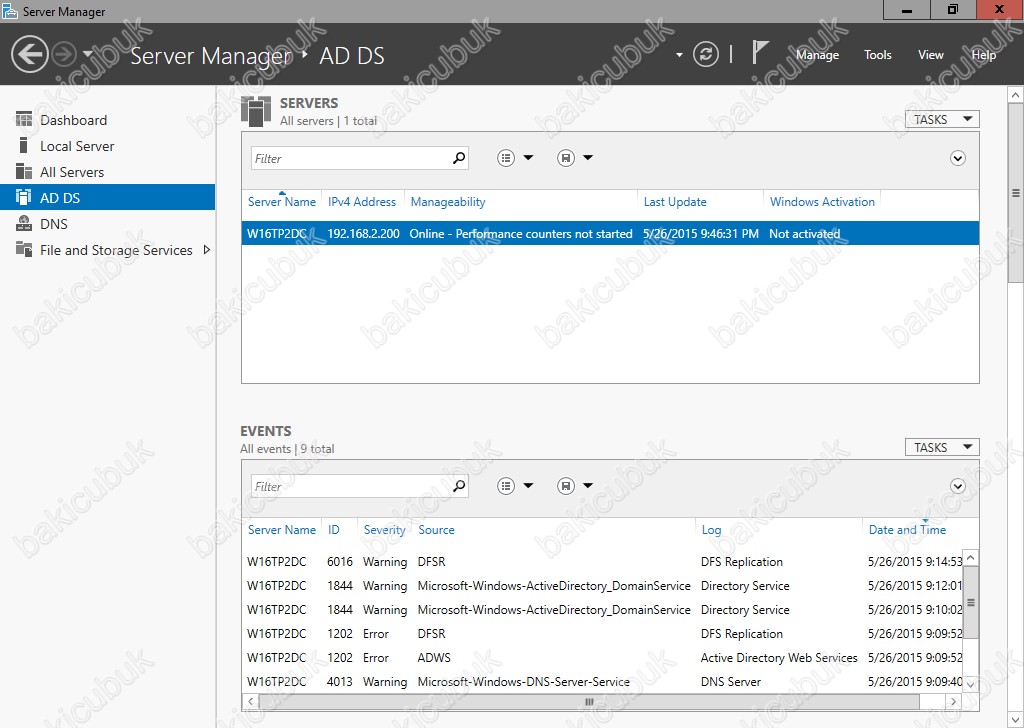Open the Events TASKS dropdown
The height and width of the screenshot is (728, 1024).
tap(942, 447)
